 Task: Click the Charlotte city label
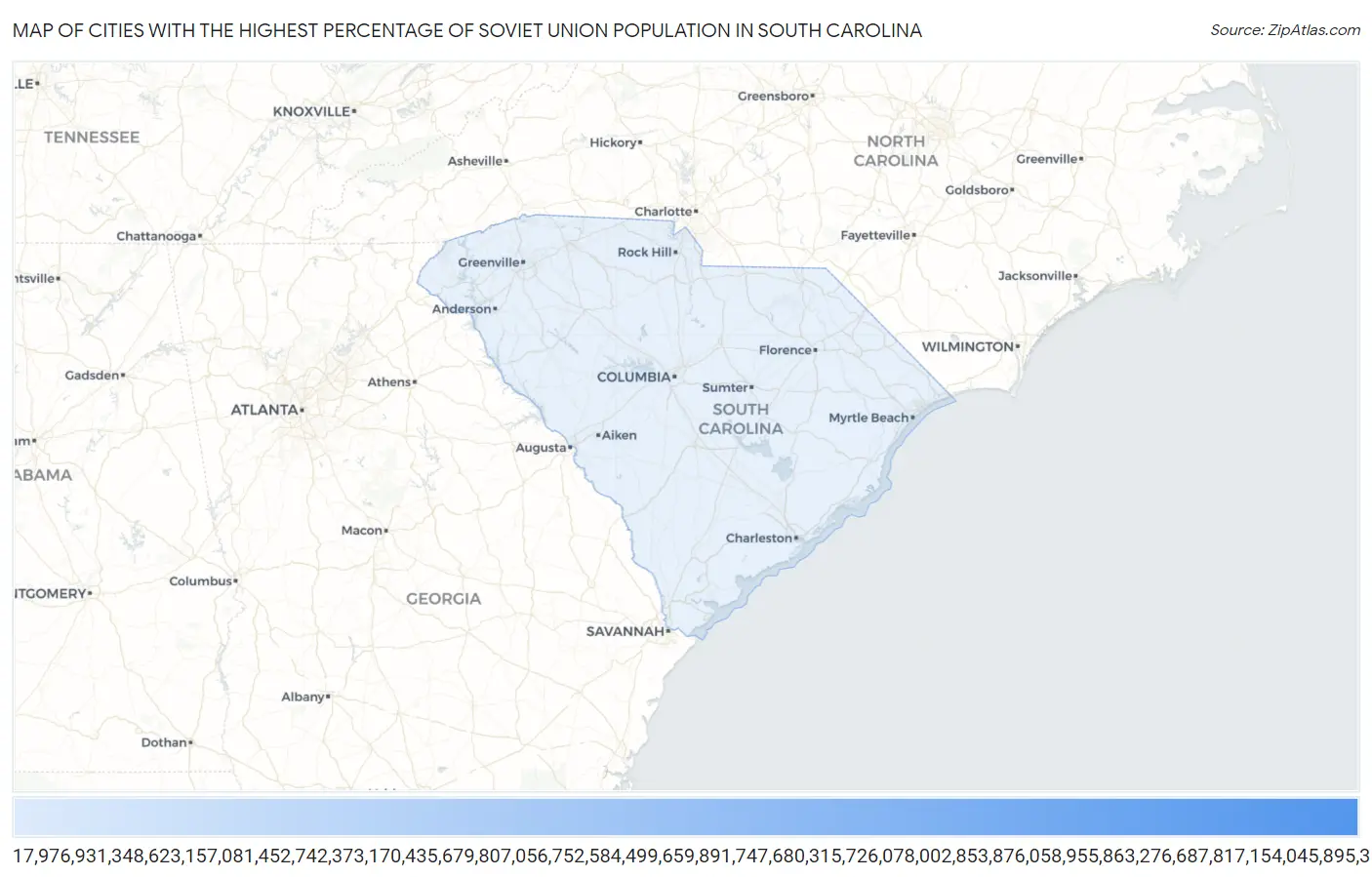coord(664,211)
